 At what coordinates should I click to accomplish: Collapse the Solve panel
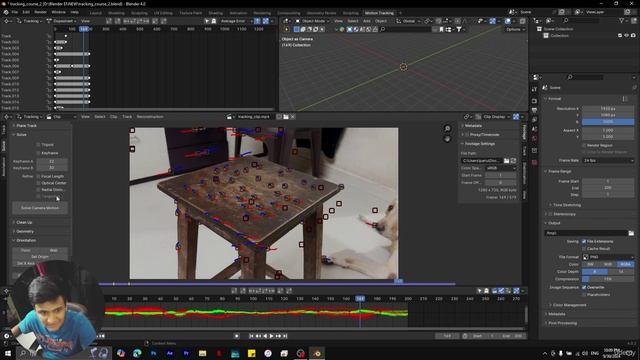20,134
